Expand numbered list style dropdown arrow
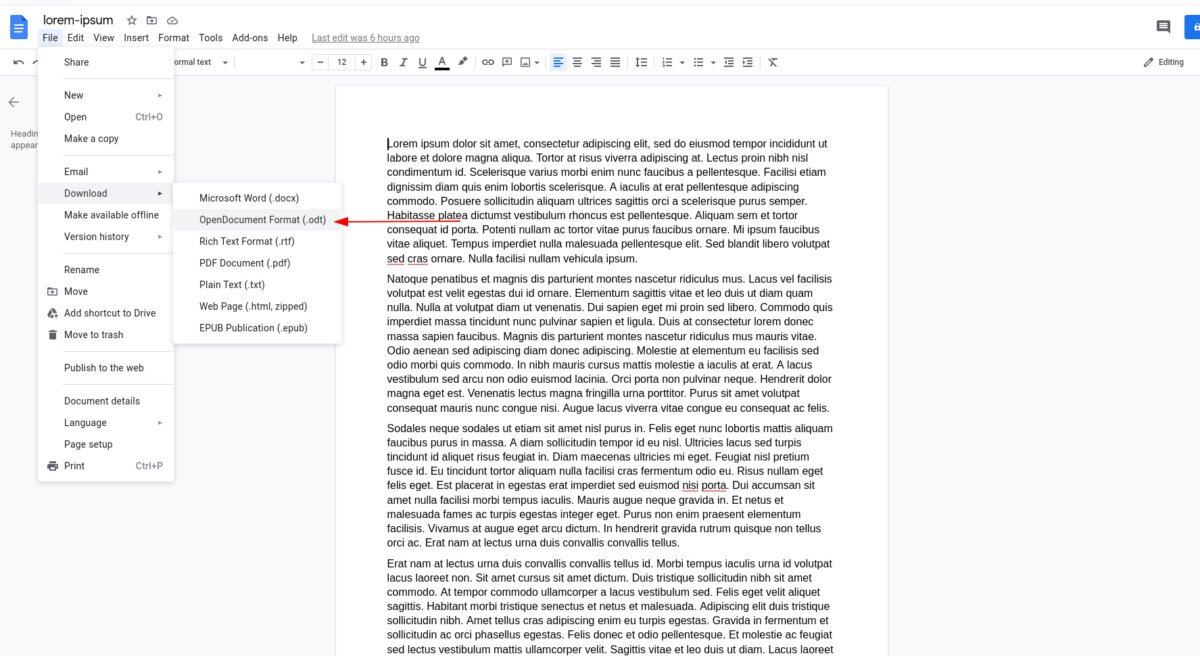The image size is (1200, 656). pyautogui.click(x=682, y=62)
